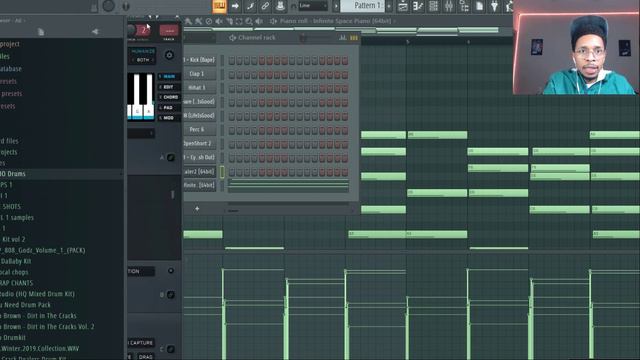The image size is (640, 360).
Task: Click the browser file icon at top
Action: [x=41, y=32]
